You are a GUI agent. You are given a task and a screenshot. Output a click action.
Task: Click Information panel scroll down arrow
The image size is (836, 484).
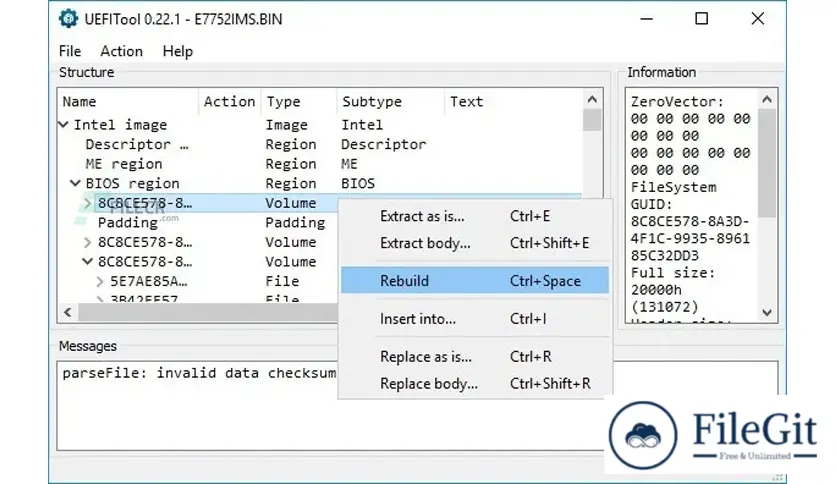[767, 312]
